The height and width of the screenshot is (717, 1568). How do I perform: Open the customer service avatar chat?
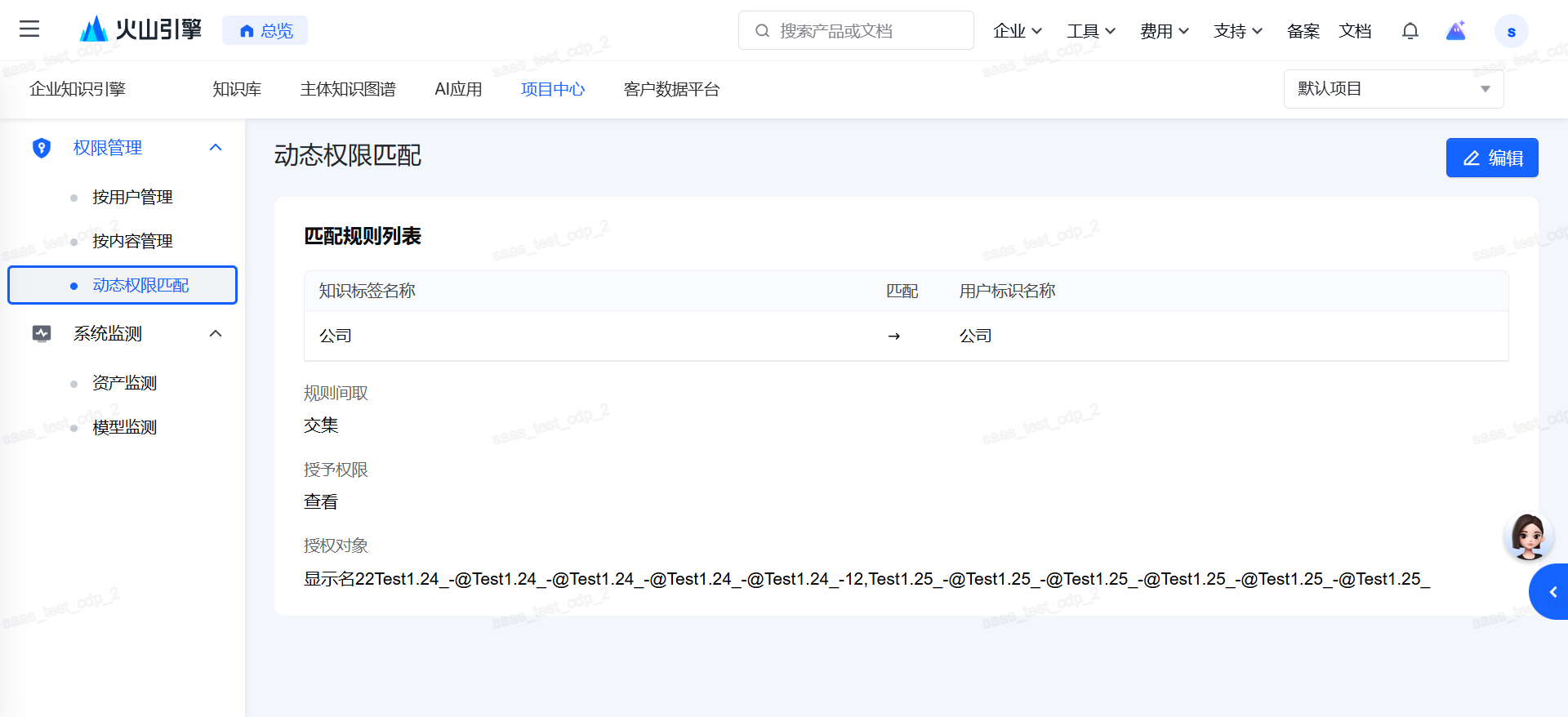1527,537
